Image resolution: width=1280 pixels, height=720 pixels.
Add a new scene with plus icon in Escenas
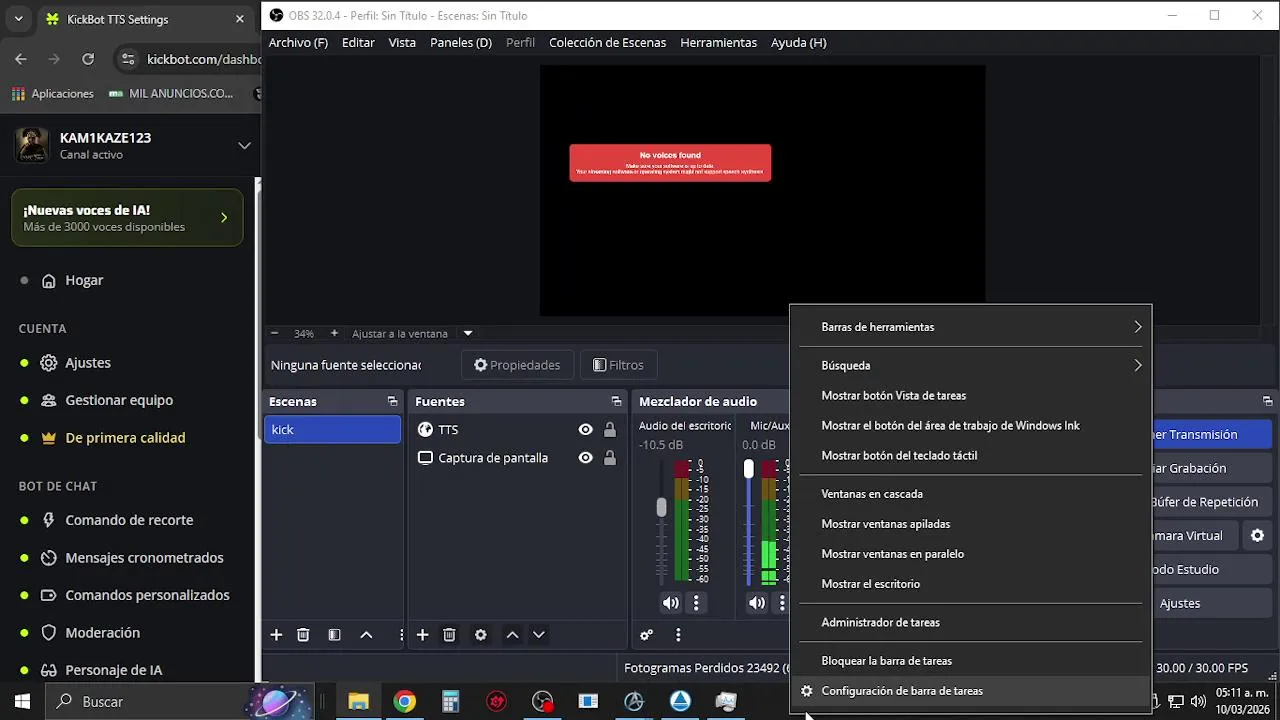coord(276,635)
